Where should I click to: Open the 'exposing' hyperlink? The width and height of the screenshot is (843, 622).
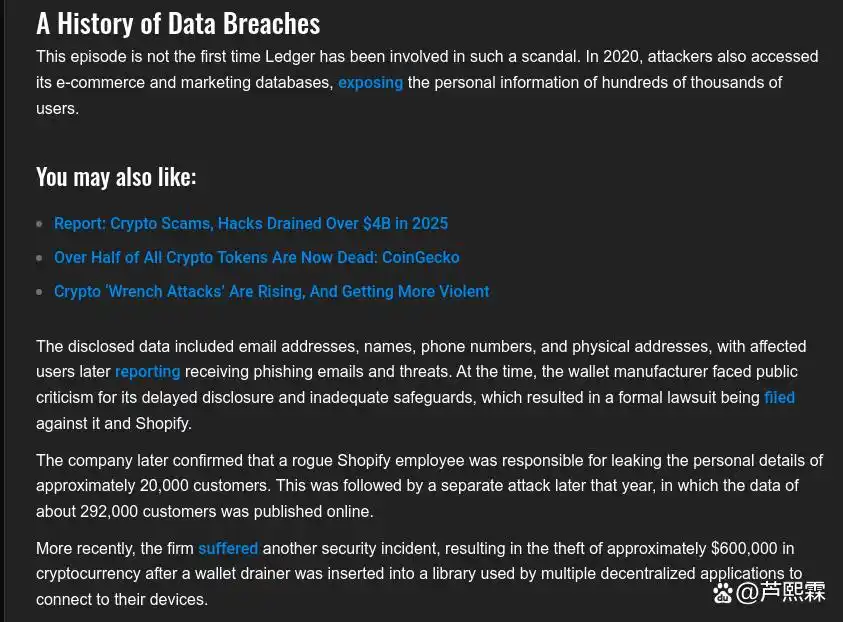(x=370, y=83)
